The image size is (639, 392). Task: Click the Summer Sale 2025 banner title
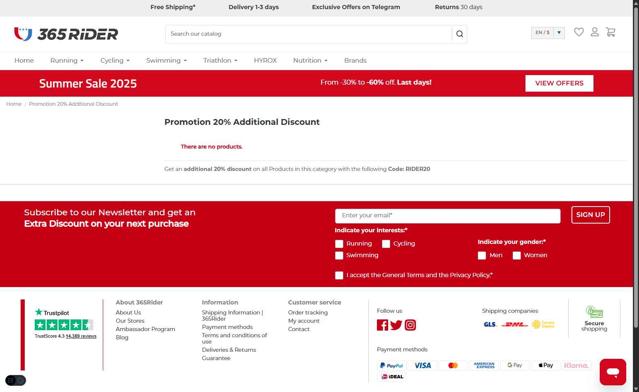point(88,84)
